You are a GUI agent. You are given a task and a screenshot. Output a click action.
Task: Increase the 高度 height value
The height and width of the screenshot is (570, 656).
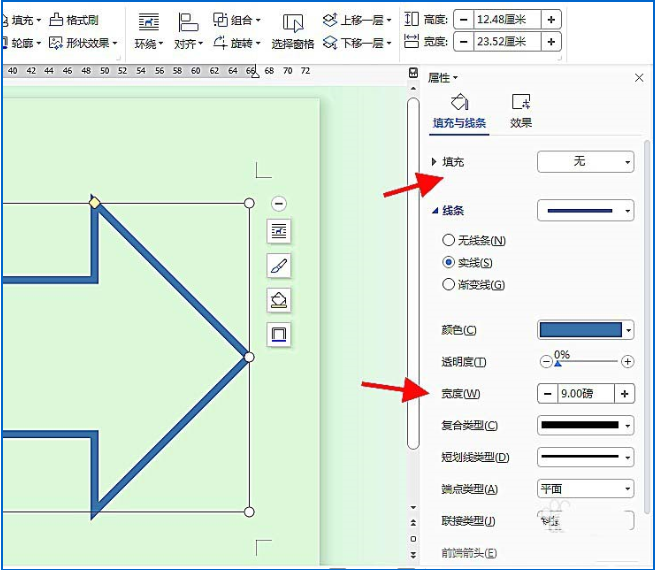click(551, 20)
